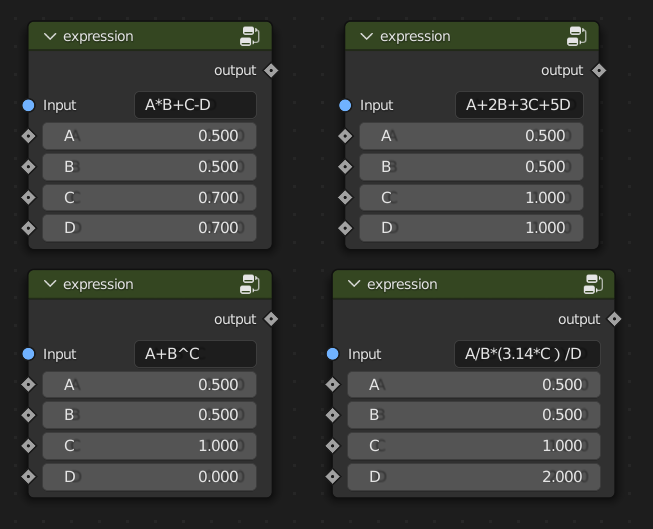Click B socket diamond on A*B+C-D node
Screen dimensions: 653x529
click(28, 167)
